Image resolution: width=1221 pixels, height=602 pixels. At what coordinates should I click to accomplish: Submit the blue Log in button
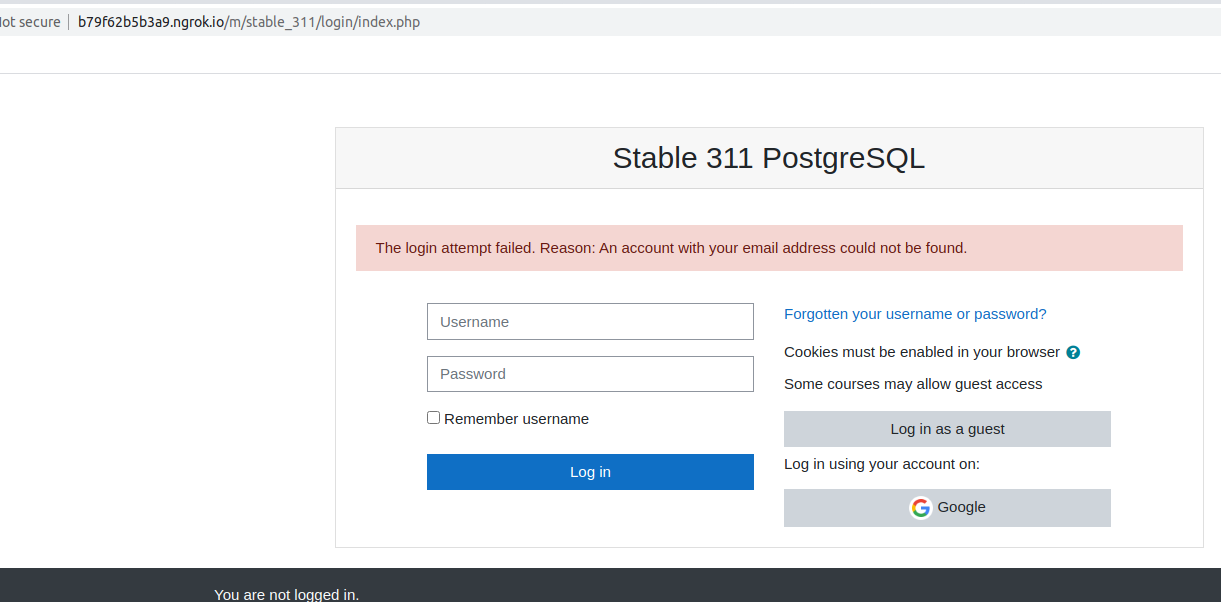point(590,472)
